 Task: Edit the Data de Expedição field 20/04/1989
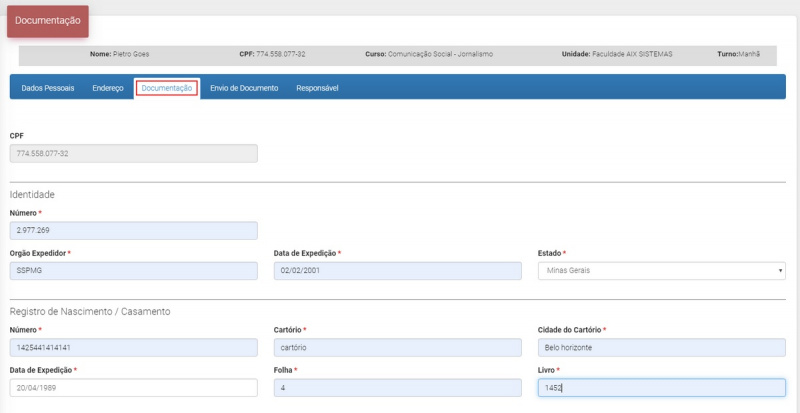[133, 388]
